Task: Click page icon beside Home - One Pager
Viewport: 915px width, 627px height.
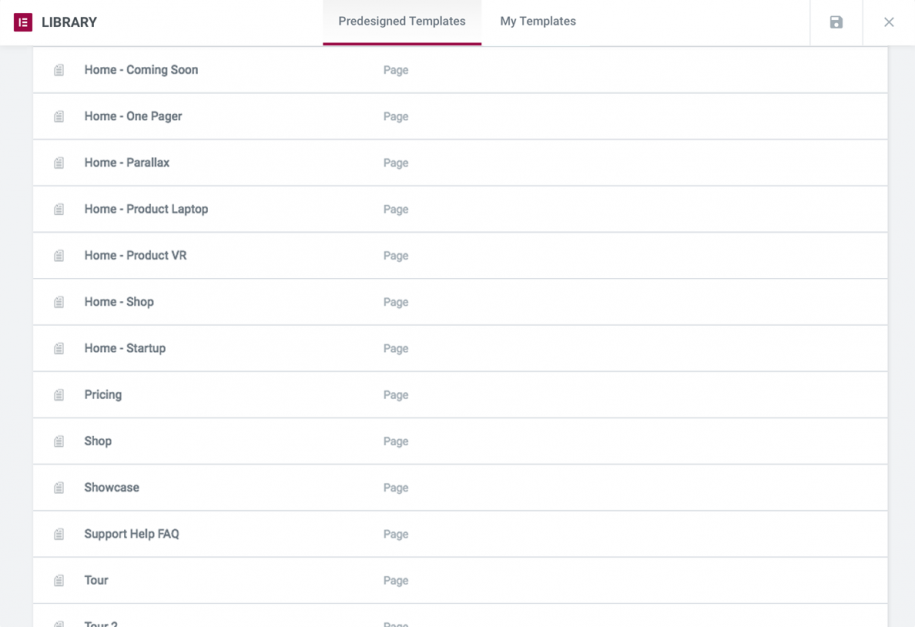Action: (x=59, y=117)
